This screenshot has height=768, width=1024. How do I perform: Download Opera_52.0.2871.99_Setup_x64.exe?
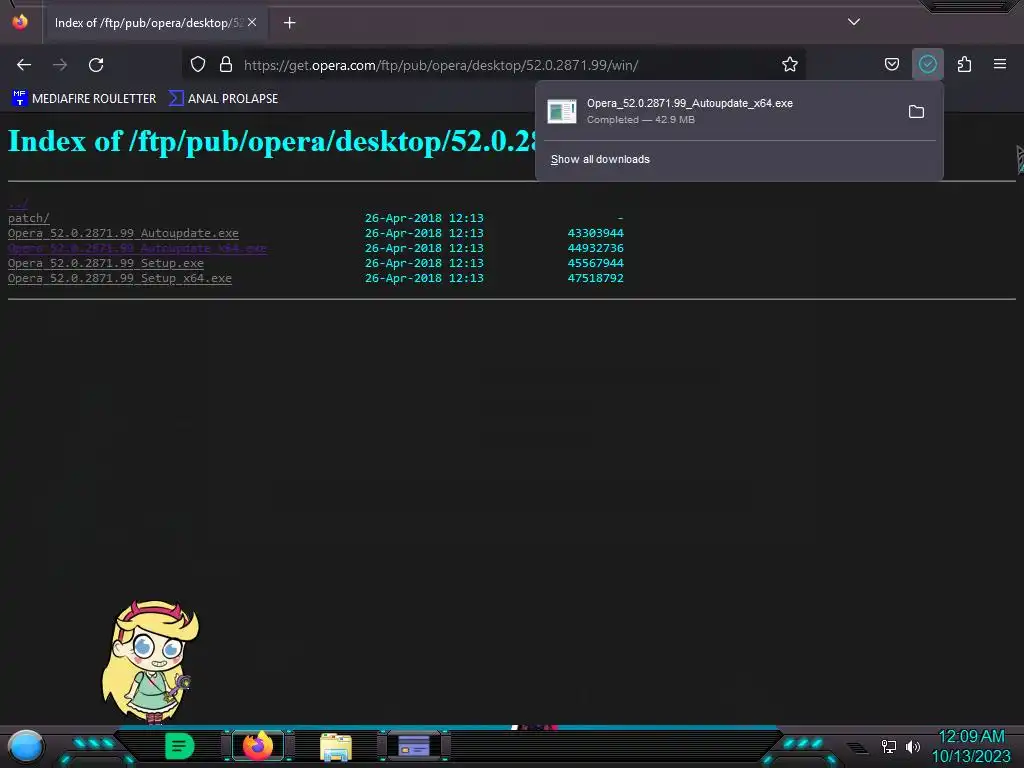pyautogui.click(x=120, y=278)
